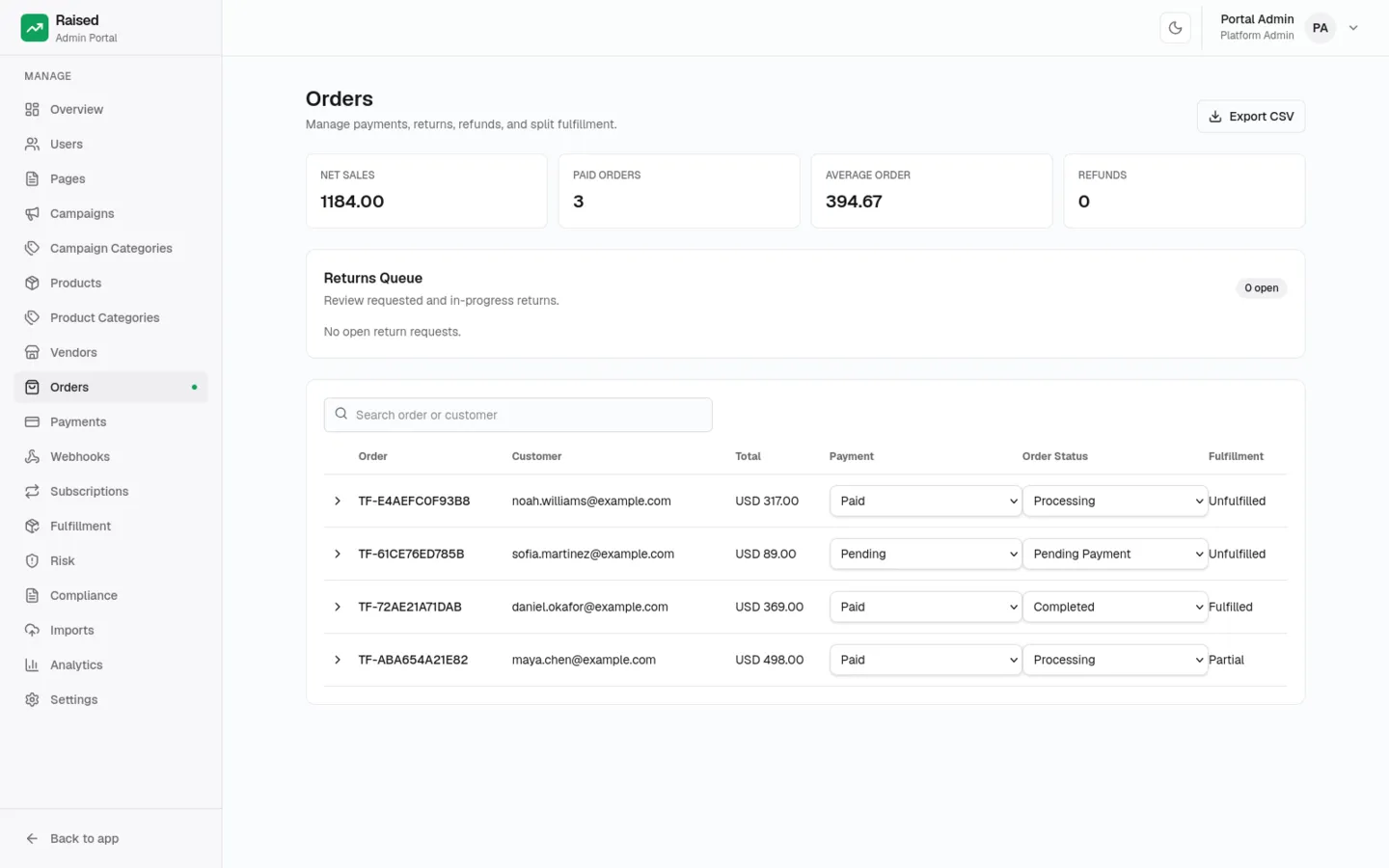Open payment dropdown for sofia.martinez order
This screenshot has height=868, width=1389.
click(925, 554)
